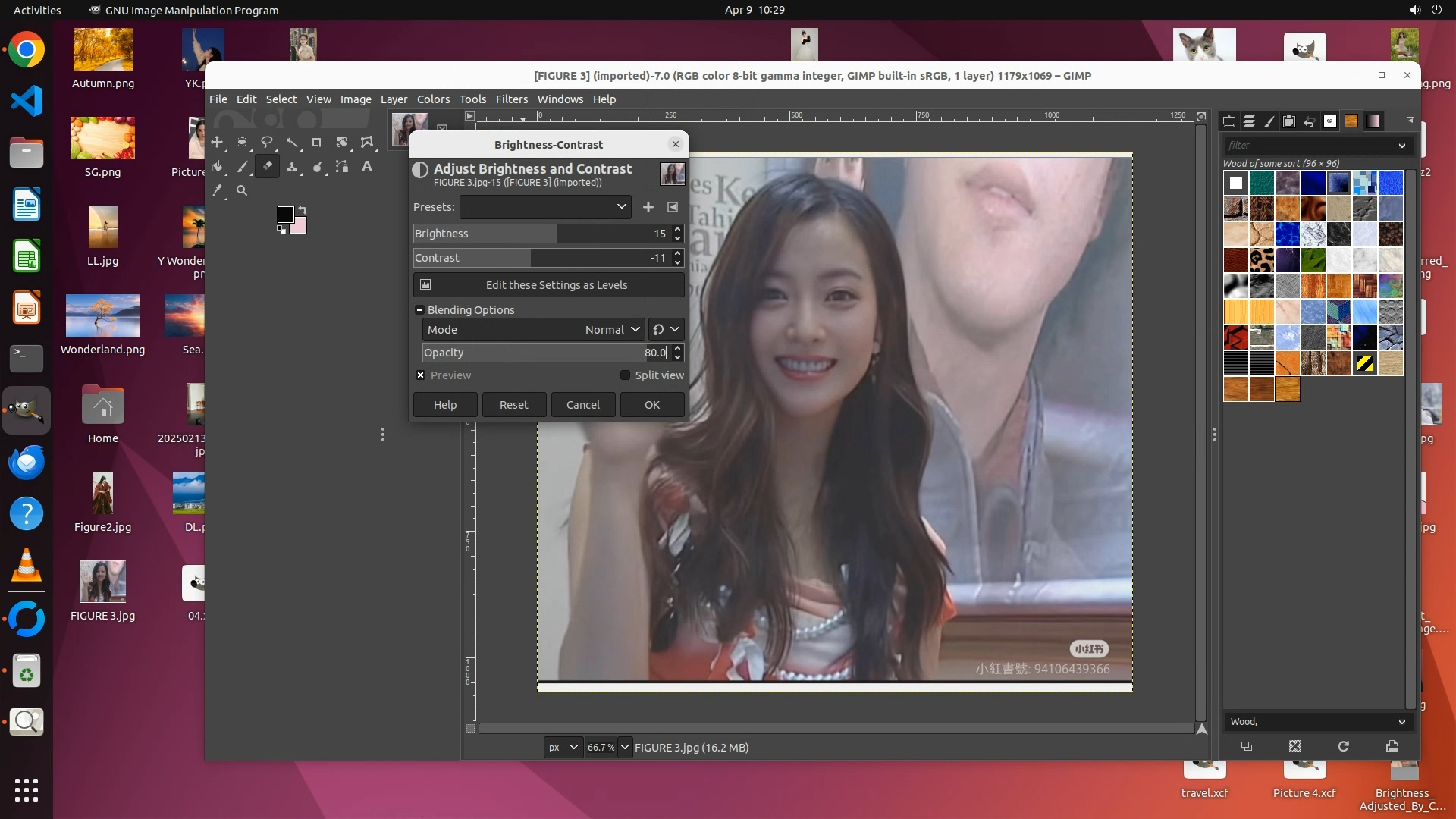Toggle the Preview checkbox

click(x=421, y=375)
